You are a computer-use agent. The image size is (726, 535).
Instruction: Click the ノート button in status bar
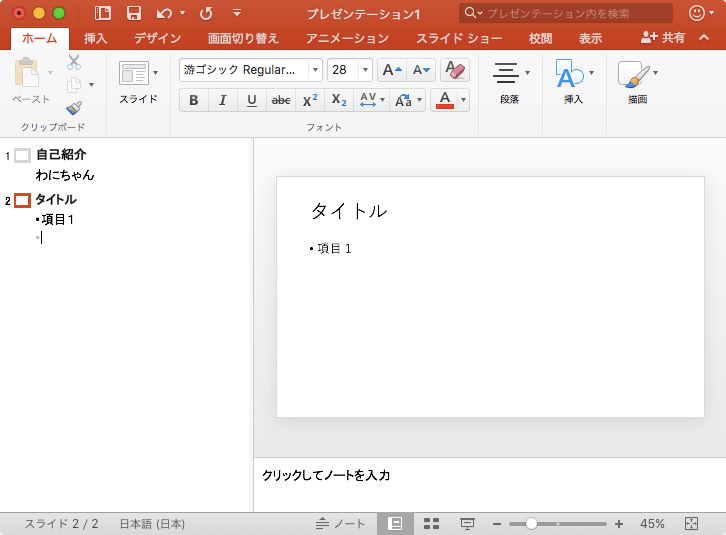click(341, 524)
